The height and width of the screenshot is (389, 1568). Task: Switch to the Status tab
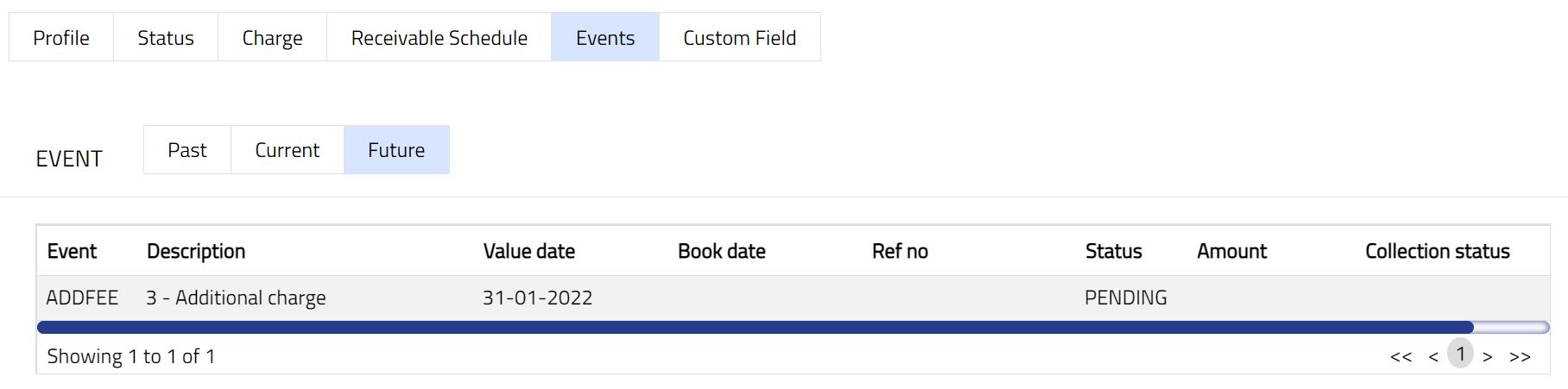(x=166, y=38)
